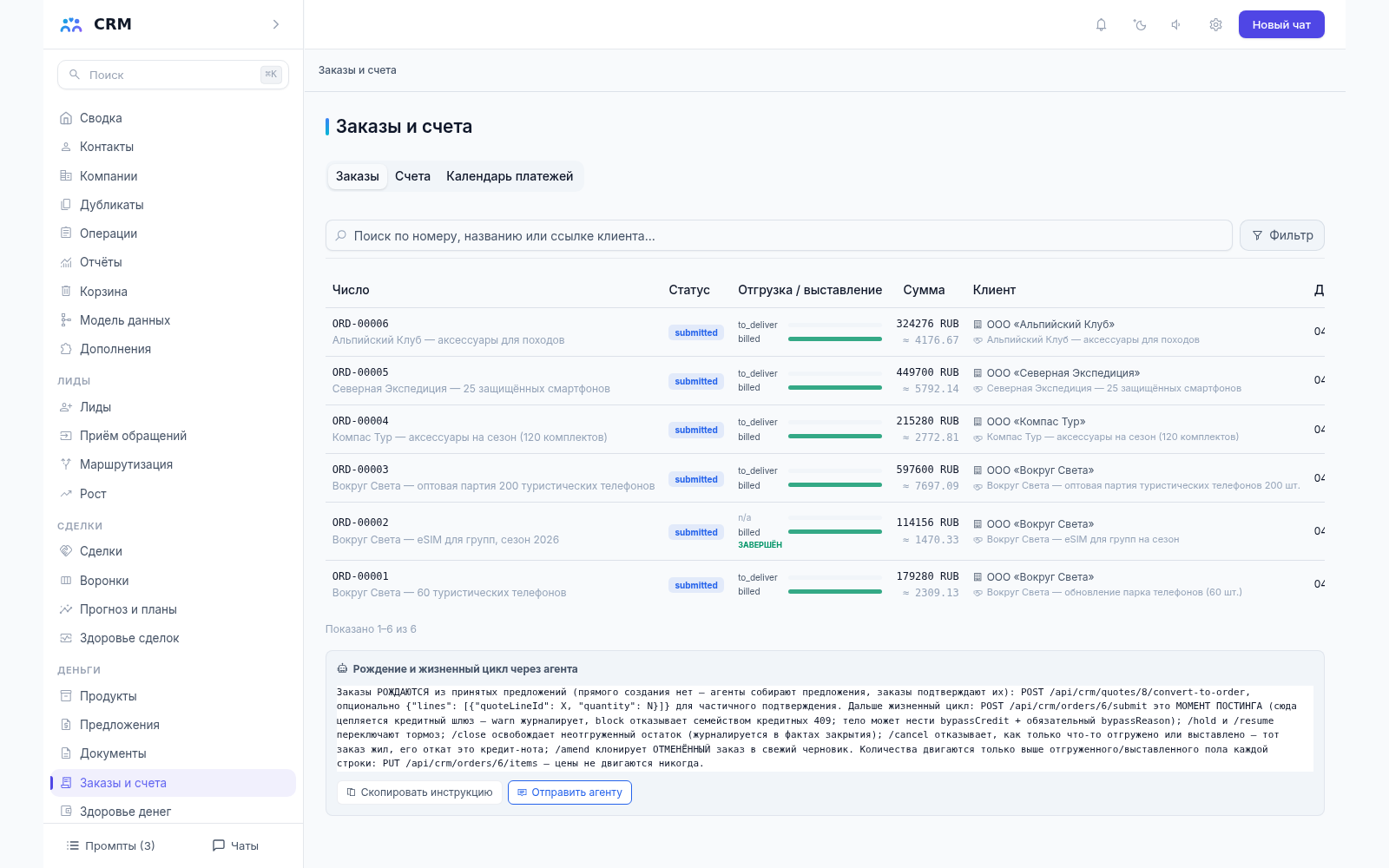Viewport: 1389px width, 868px height.
Task: Click progress bar of ORD-00002 billed
Action: click(835, 532)
